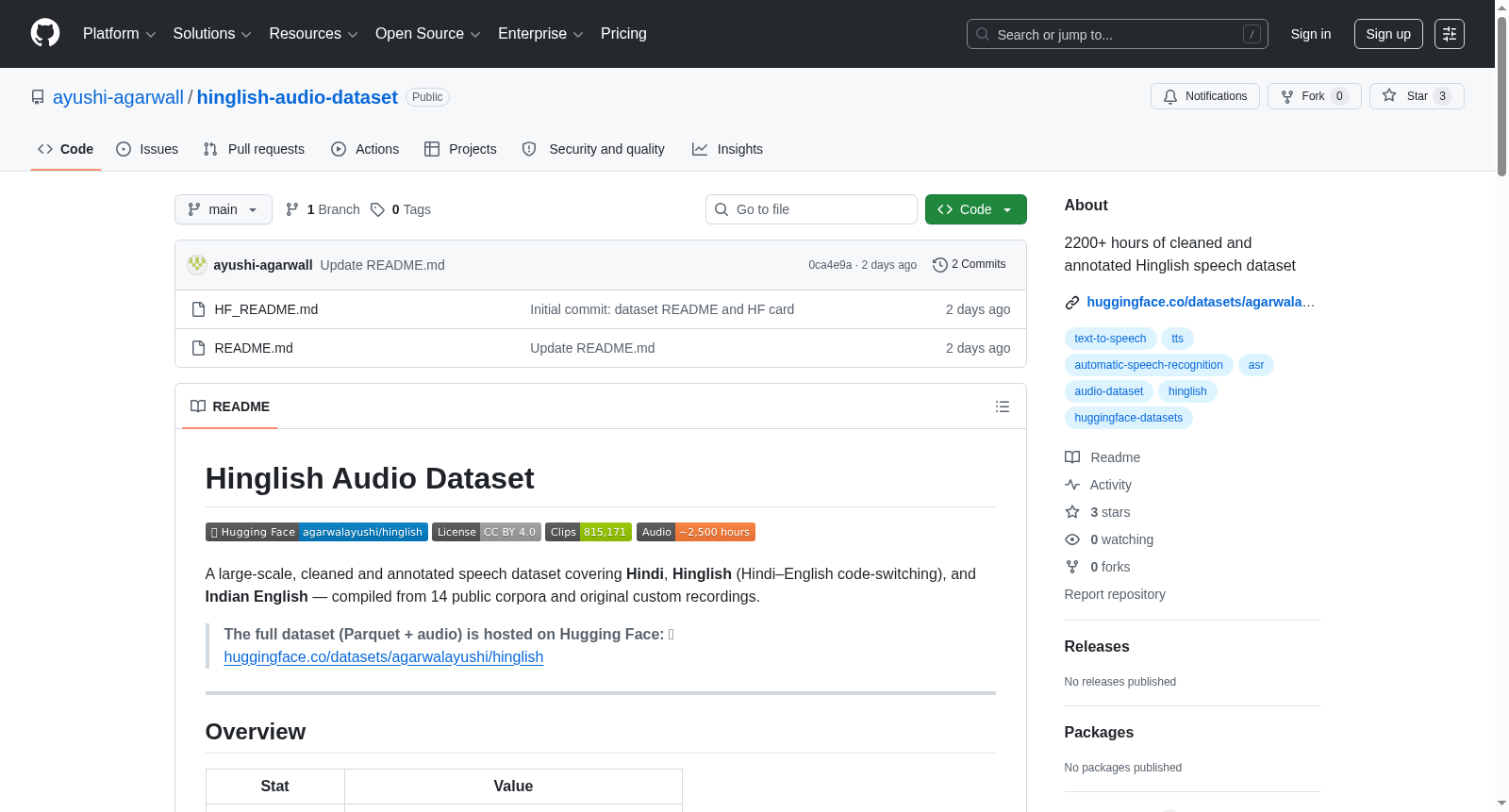Open the GitHub home logo

(45, 34)
